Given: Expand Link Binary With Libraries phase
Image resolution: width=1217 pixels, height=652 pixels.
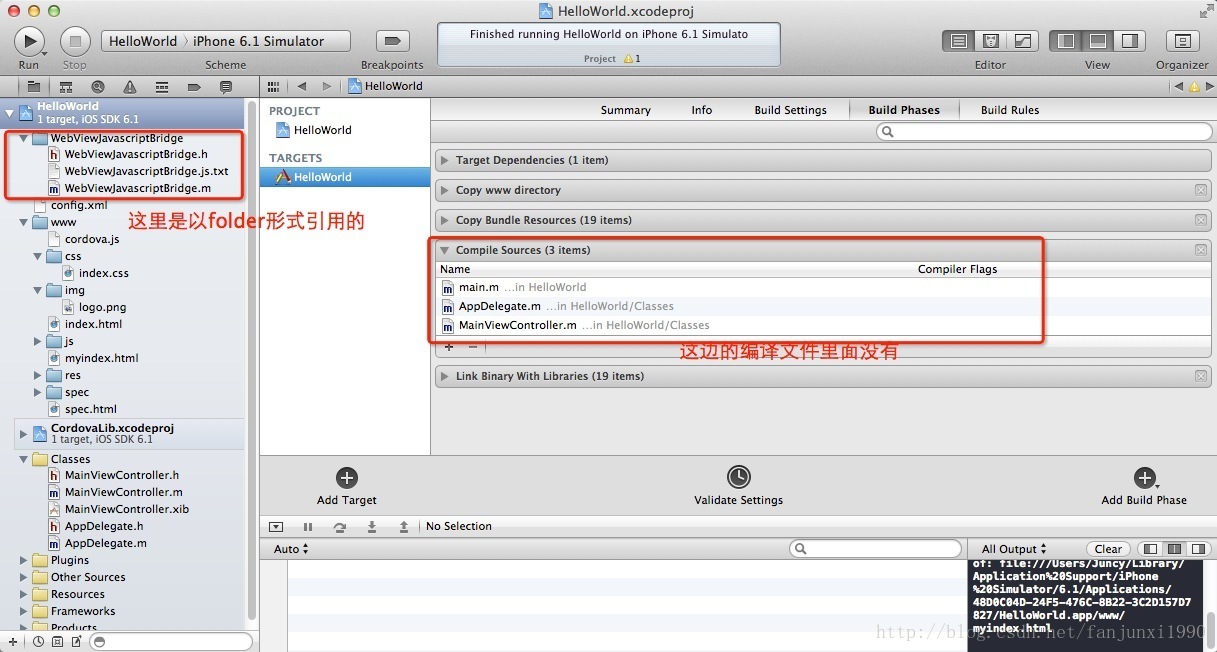Looking at the screenshot, I should click(x=445, y=376).
